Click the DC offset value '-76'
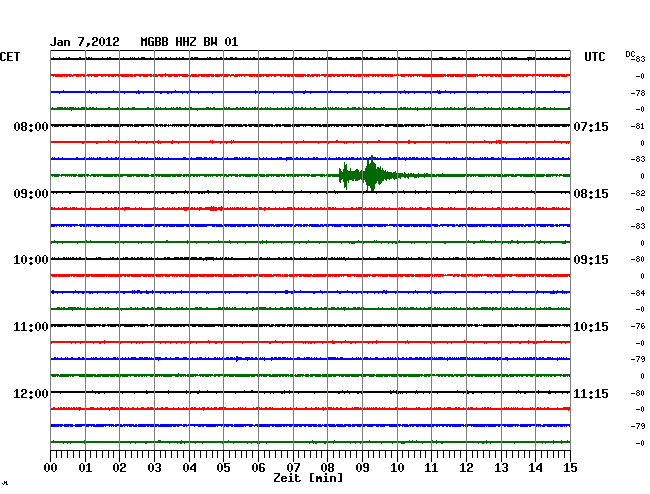 click(638, 326)
